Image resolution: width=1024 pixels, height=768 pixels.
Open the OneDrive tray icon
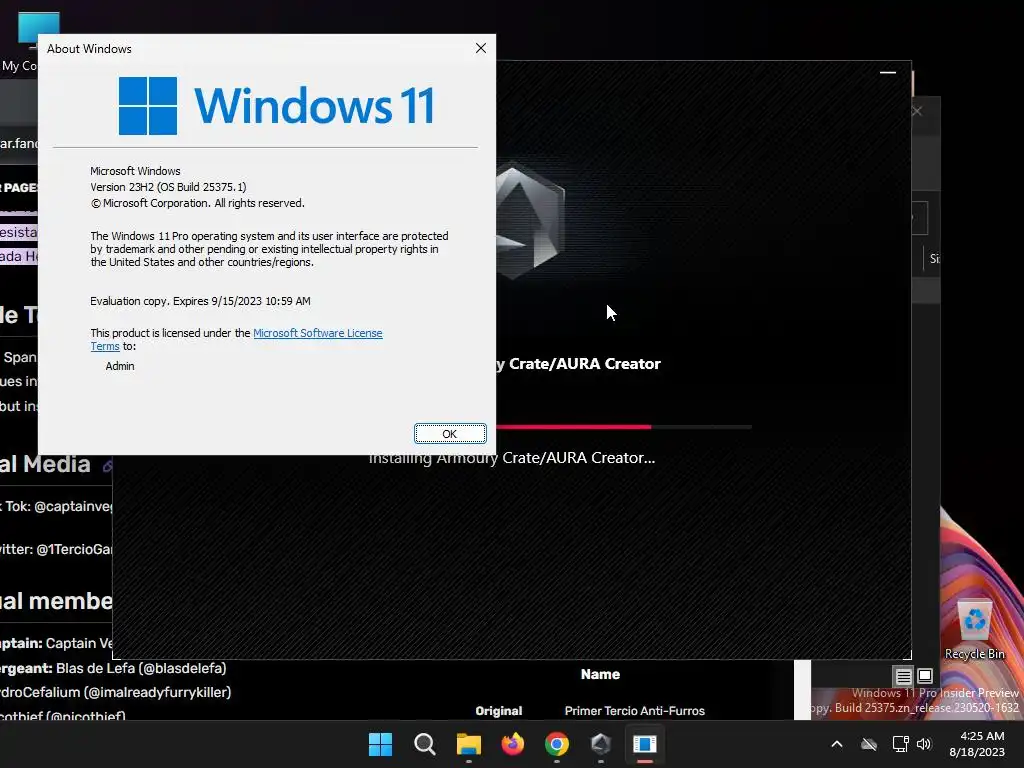pyautogui.click(x=869, y=744)
